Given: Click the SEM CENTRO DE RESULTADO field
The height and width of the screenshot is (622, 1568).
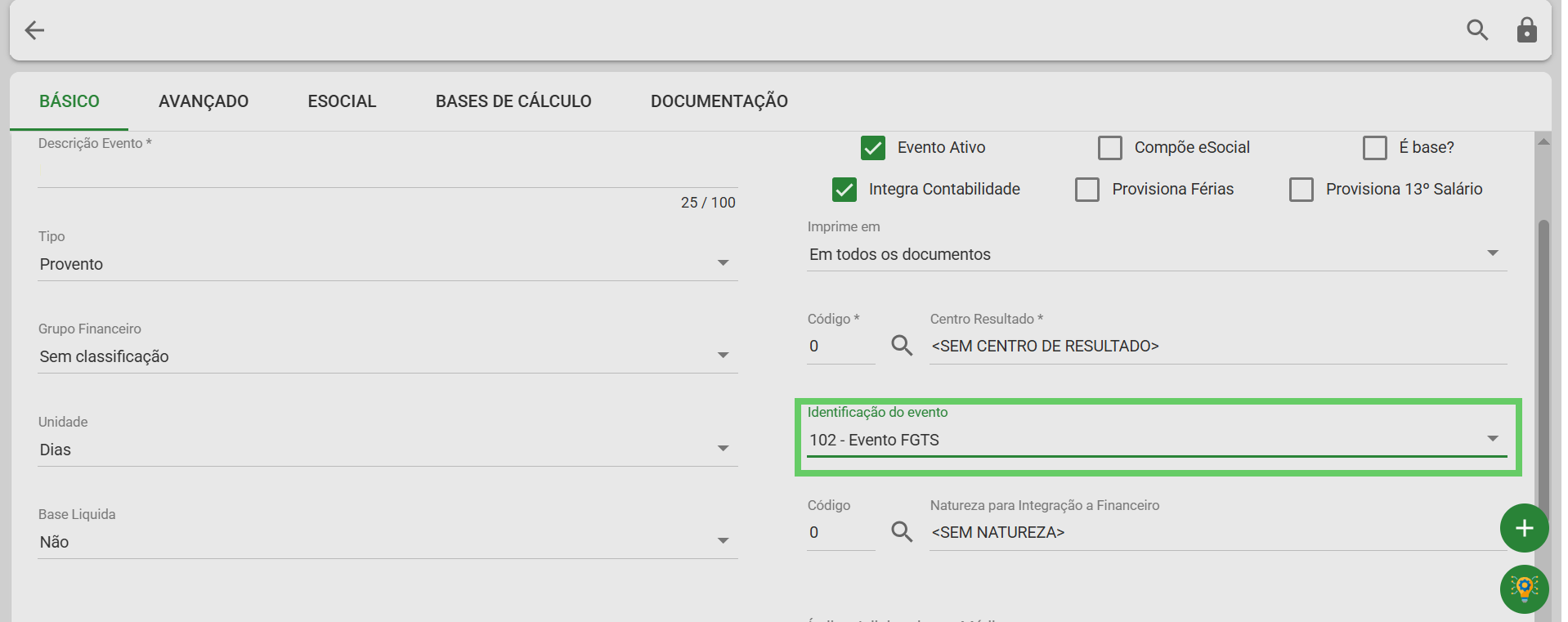Looking at the screenshot, I should coord(1218,346).
